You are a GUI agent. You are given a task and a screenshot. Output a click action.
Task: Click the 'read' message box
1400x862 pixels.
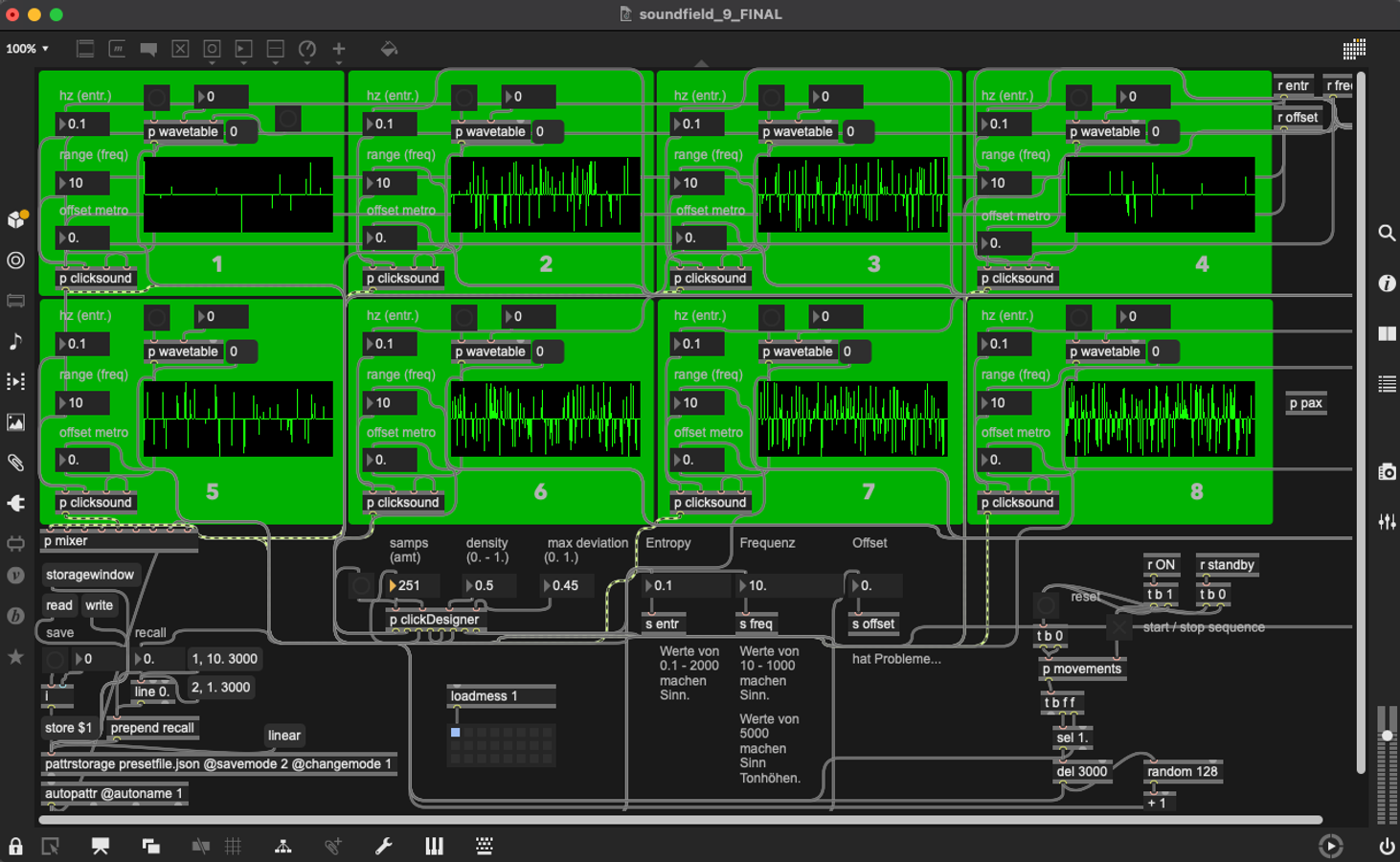click(x=59, y=605)
